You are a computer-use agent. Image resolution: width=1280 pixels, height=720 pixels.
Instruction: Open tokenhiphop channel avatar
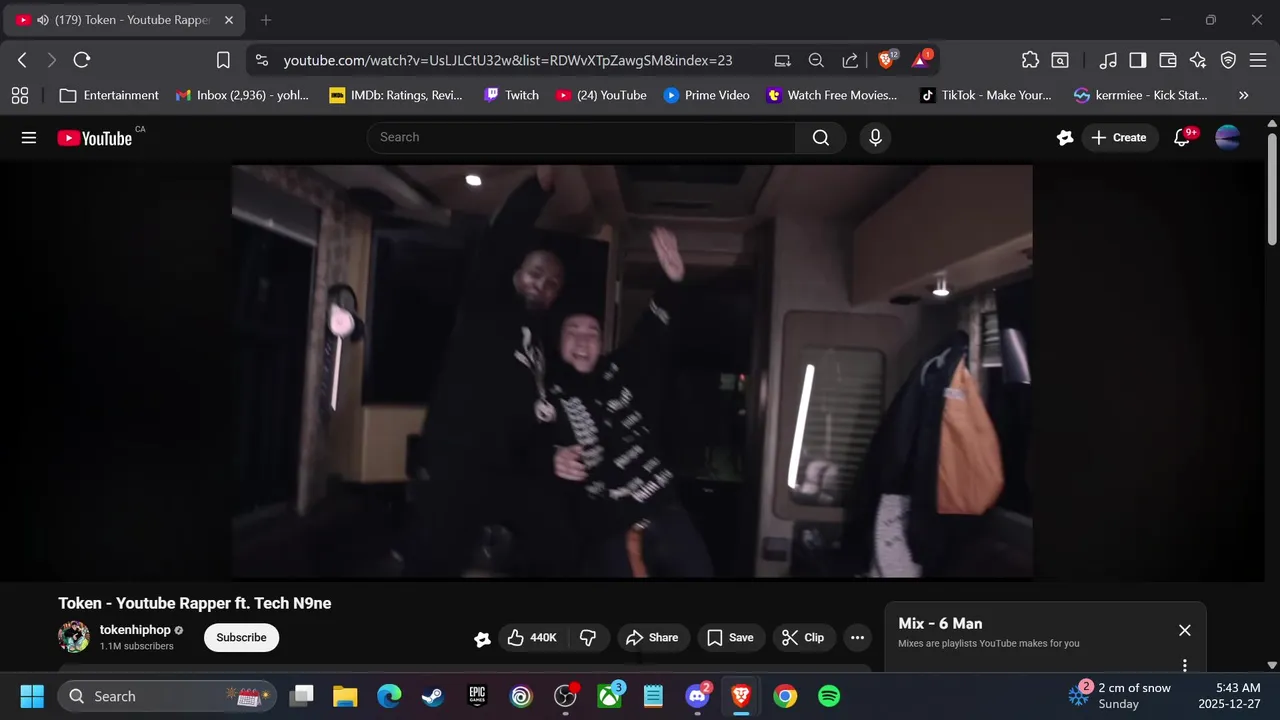point(74,637)
